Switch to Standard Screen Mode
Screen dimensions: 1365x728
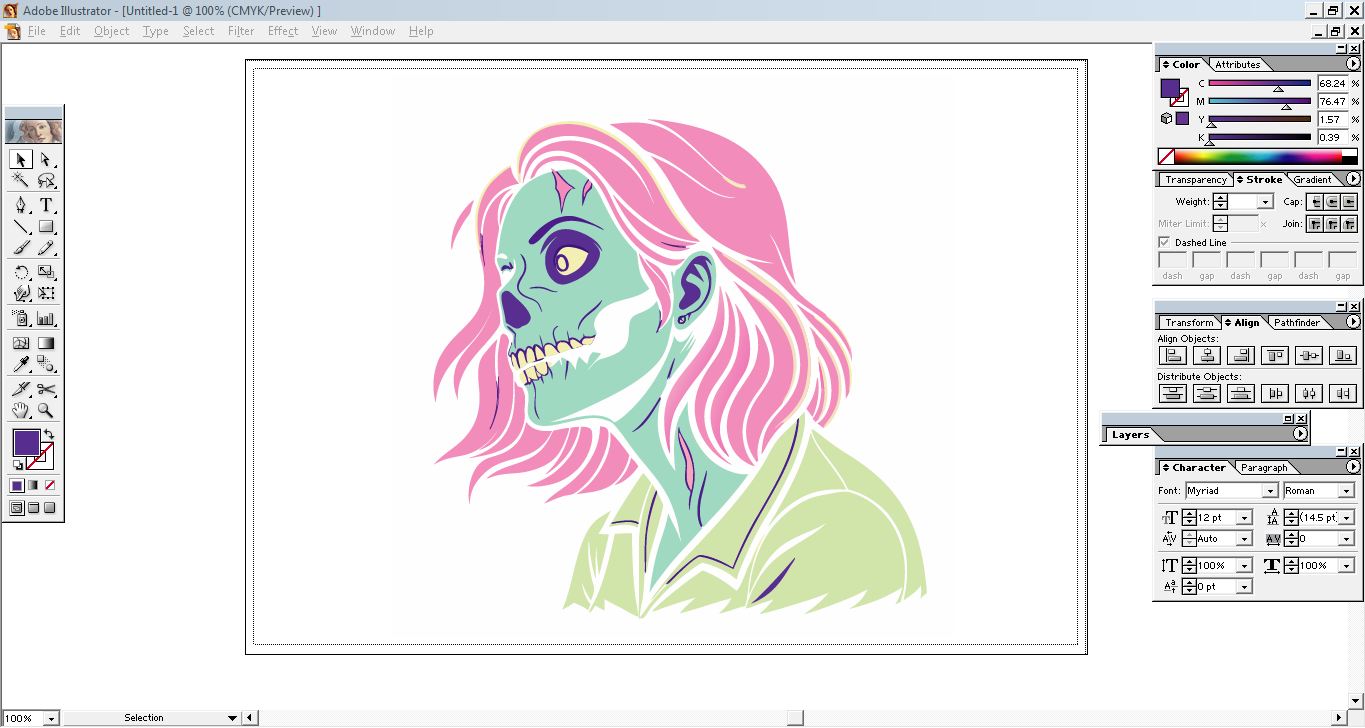pos(17,507)
